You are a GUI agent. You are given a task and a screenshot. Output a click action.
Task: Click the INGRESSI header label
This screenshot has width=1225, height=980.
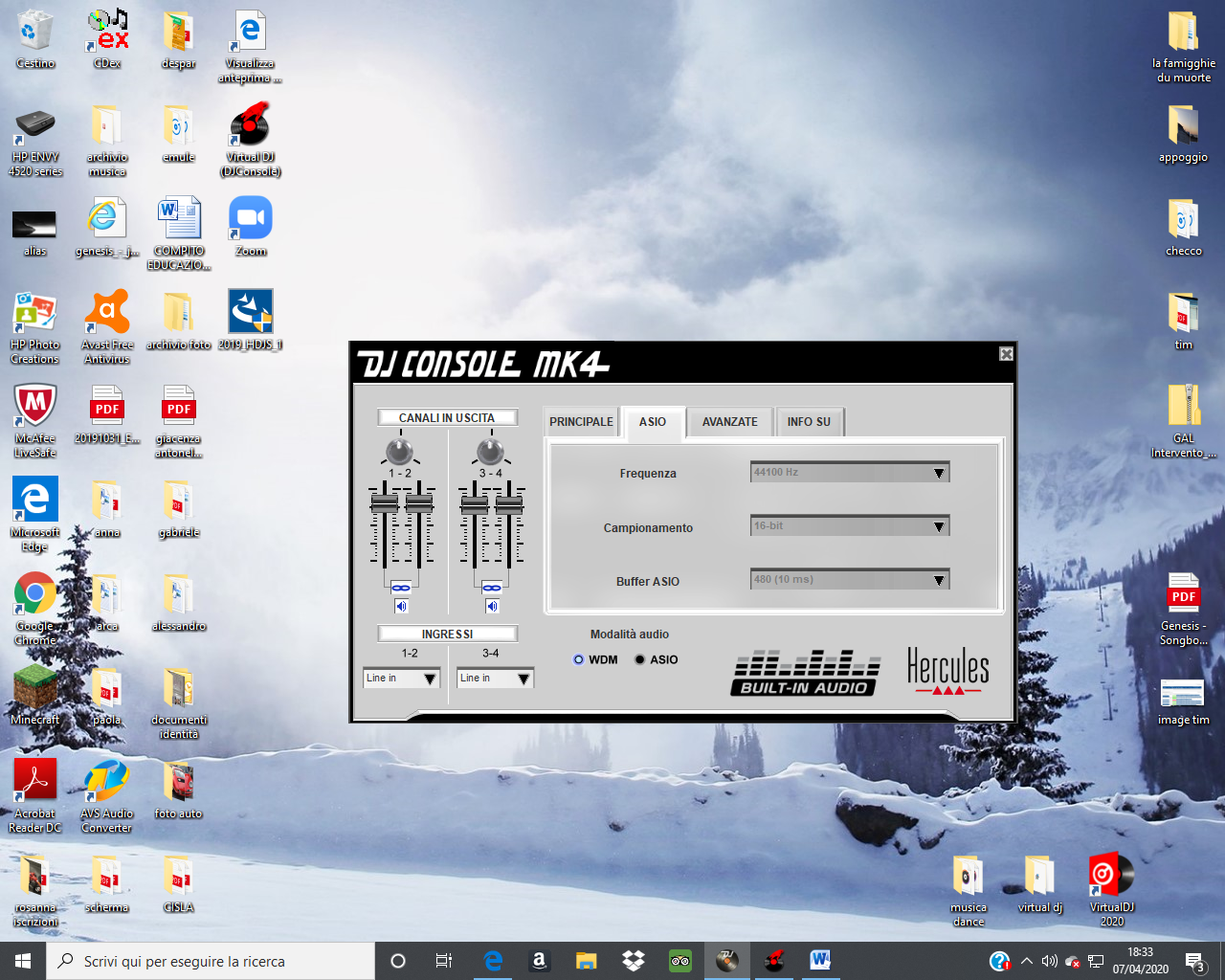[447, 634]
